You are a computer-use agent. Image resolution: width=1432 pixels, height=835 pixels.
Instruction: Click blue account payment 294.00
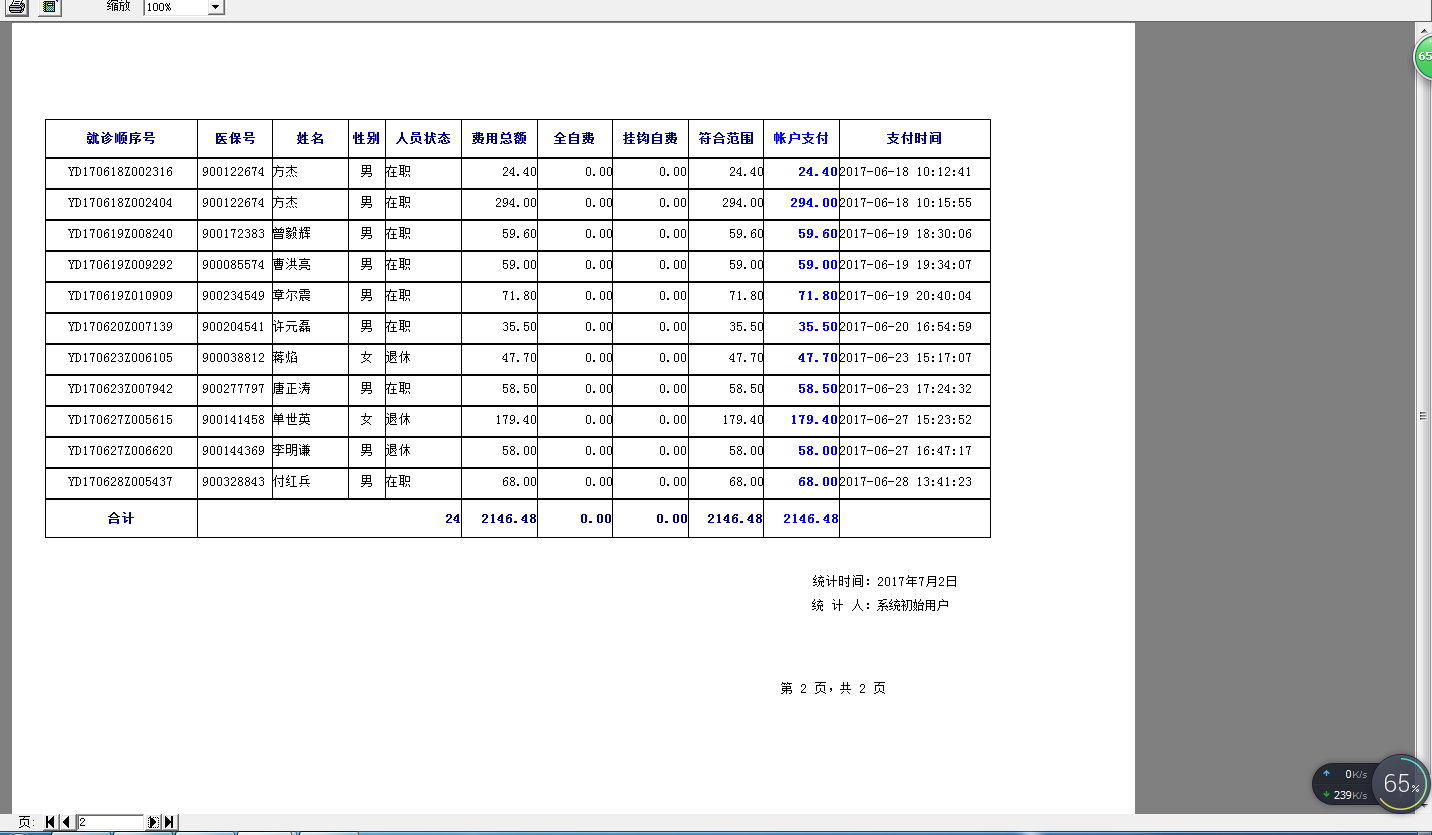pyautogui.click(x=814, y=203)
